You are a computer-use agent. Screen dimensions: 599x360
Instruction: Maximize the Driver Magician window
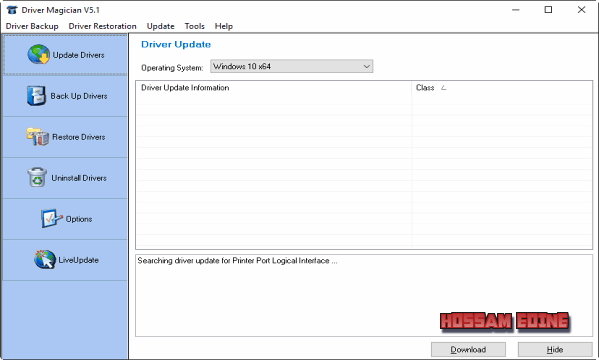click(548, 10)
